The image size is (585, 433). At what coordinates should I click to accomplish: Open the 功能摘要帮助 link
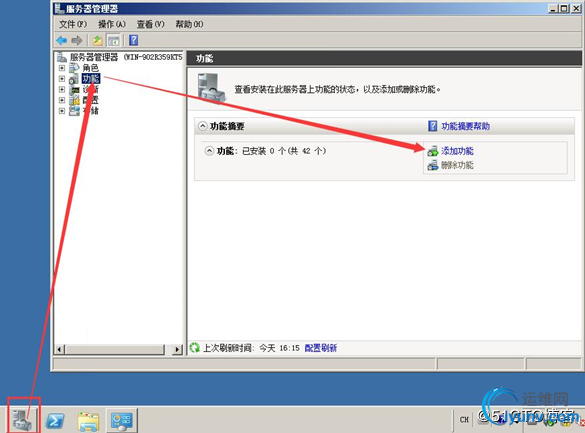(x=466, y=126)
